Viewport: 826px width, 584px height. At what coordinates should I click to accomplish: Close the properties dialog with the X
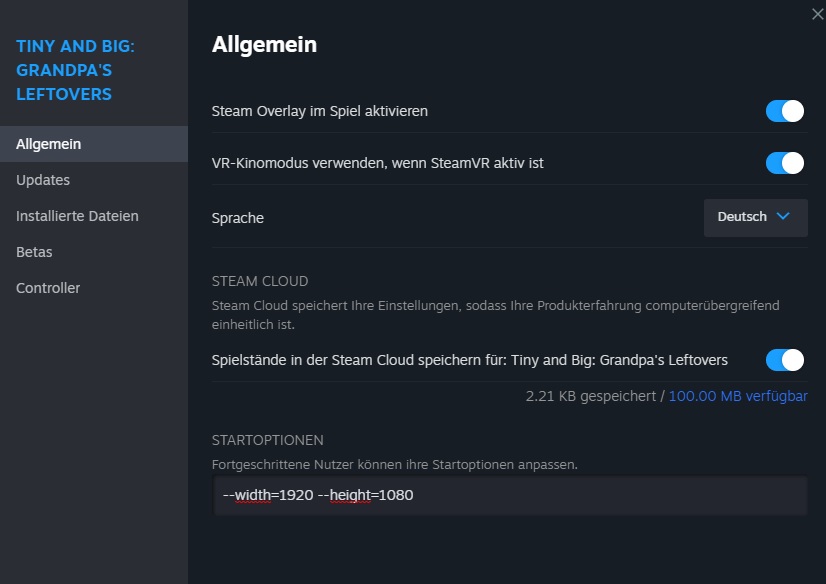pyautogui.click(x=818, y=14)
